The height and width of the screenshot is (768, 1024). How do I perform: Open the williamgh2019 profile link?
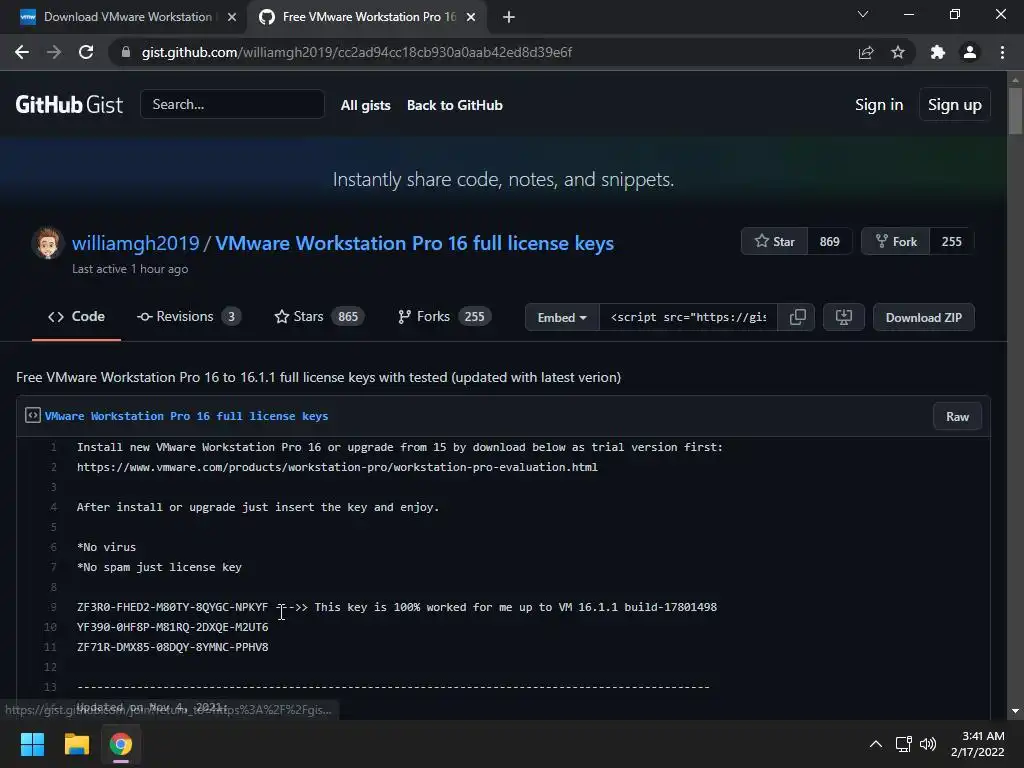click(x=135, y=243)
